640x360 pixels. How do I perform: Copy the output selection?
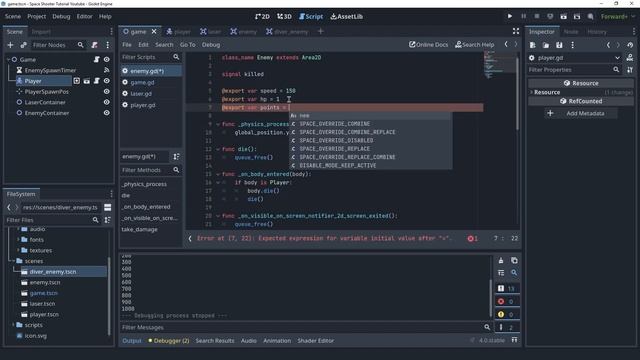tap(514, 260)
